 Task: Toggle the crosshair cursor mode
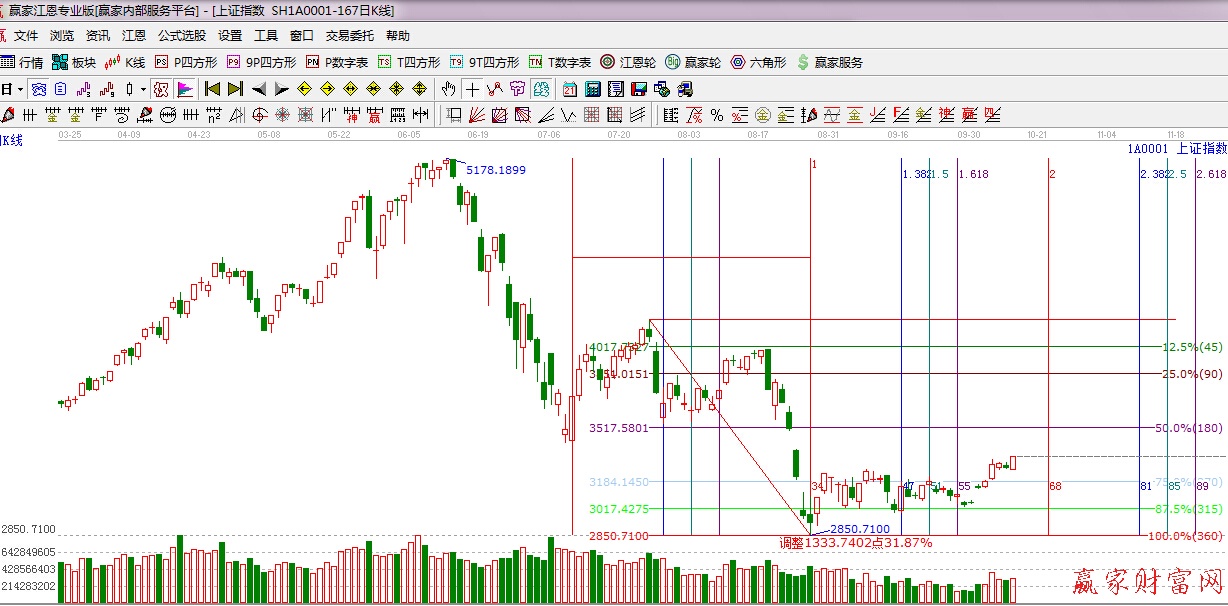(472, 89)
